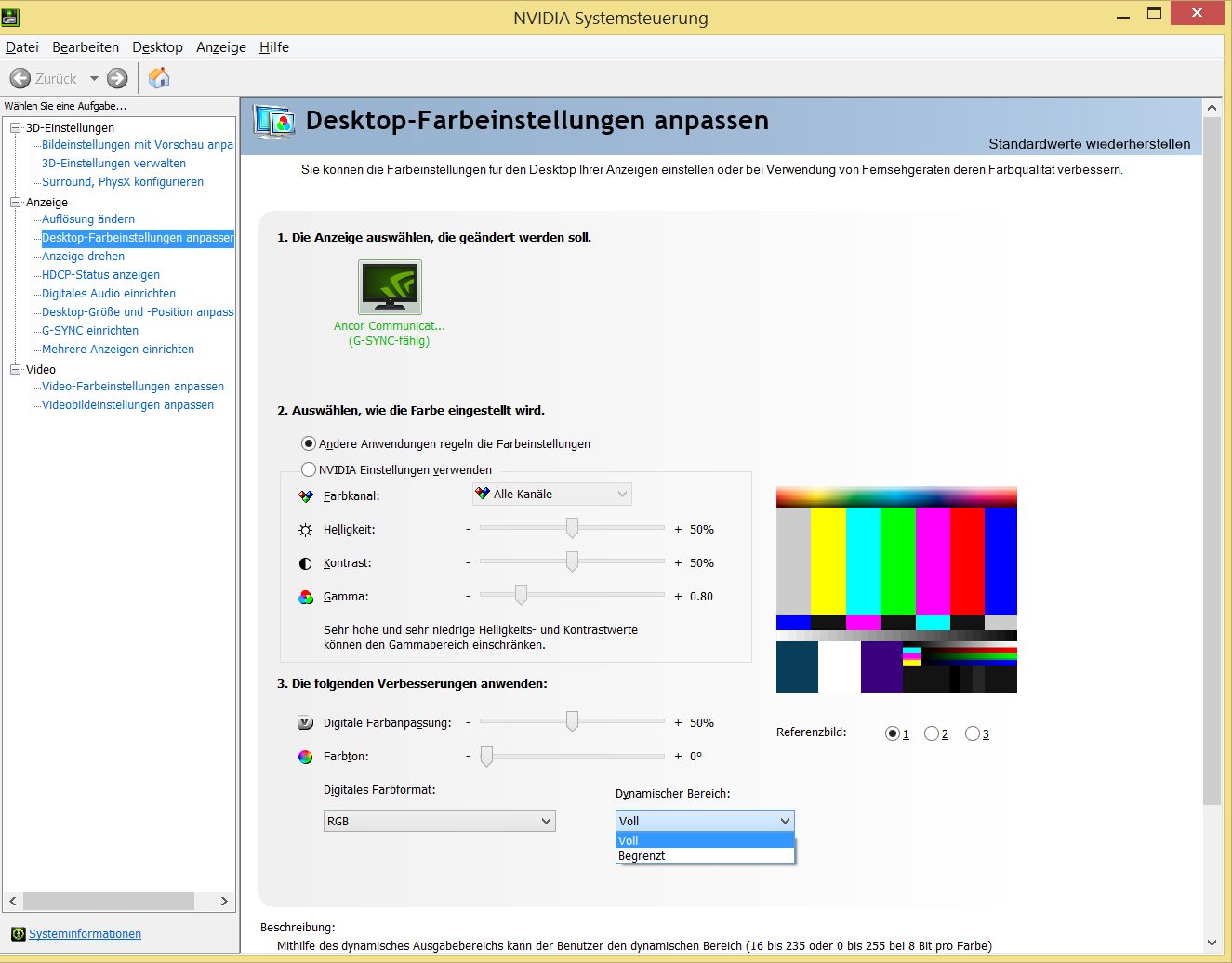
Task: Click the NVIDIA title bar app icon
Action: [x=11, y=16]
